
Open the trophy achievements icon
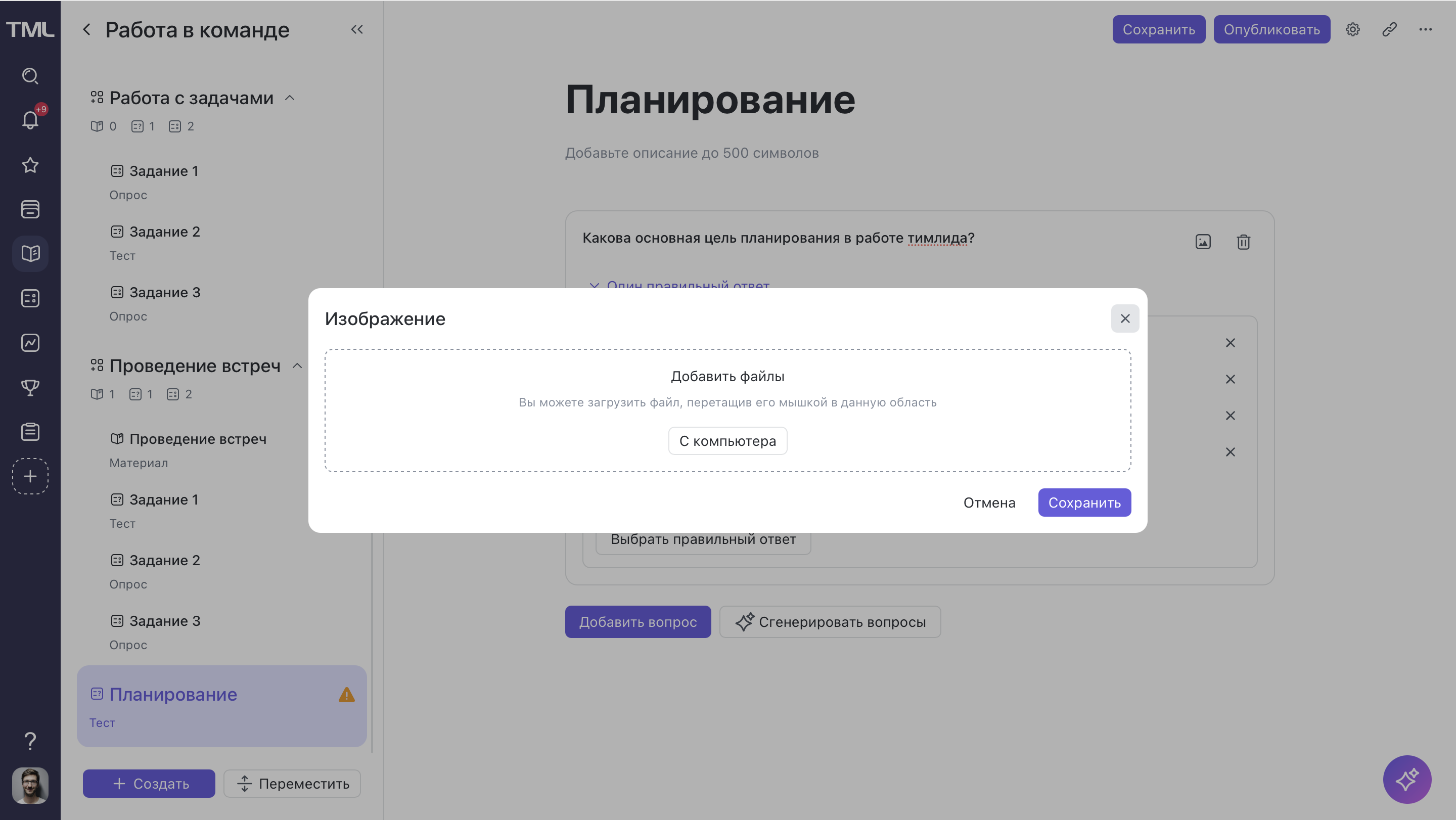click(30, 387)
